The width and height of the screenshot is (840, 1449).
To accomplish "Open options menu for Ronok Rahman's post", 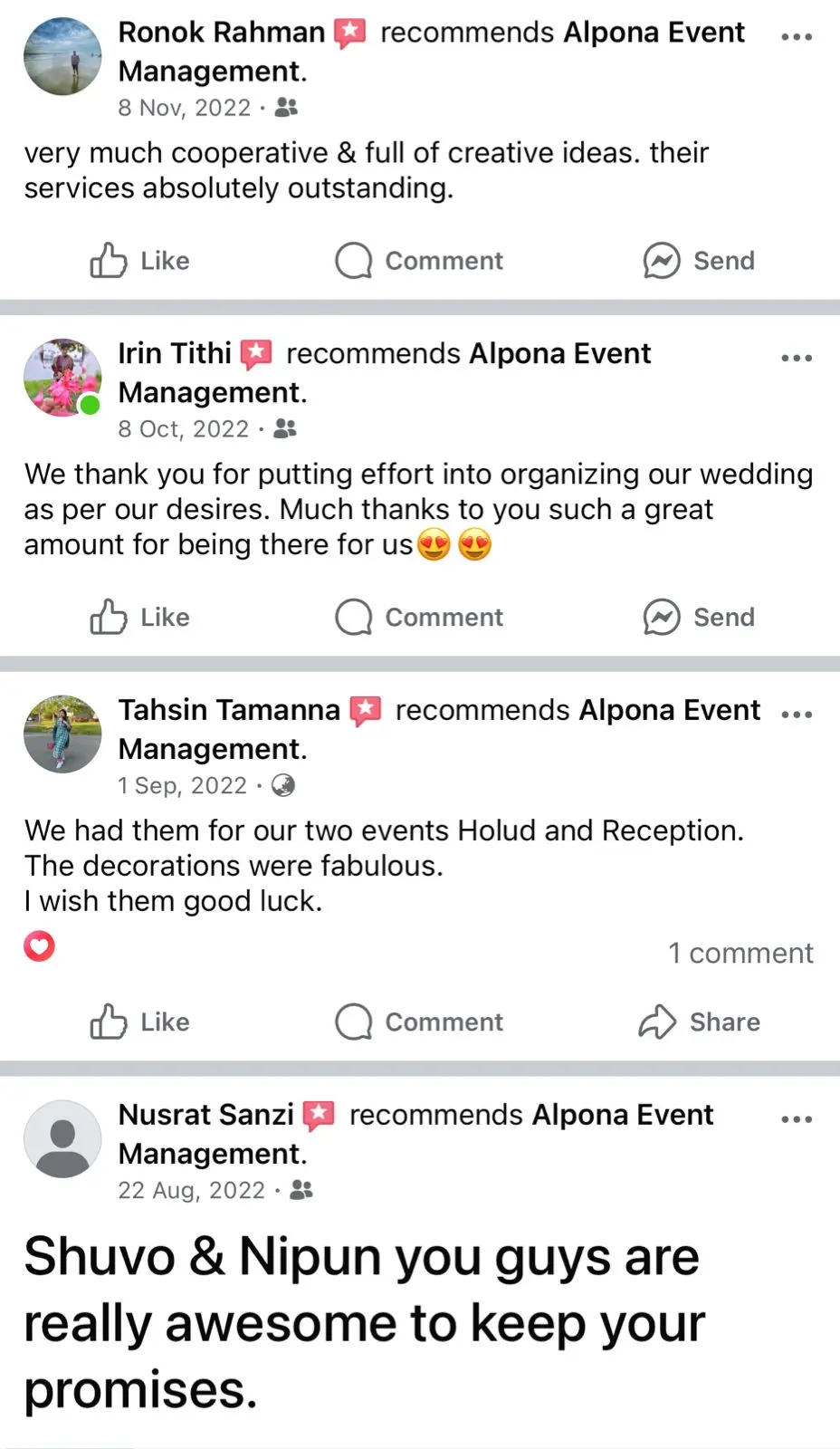I will click(796, 37).
